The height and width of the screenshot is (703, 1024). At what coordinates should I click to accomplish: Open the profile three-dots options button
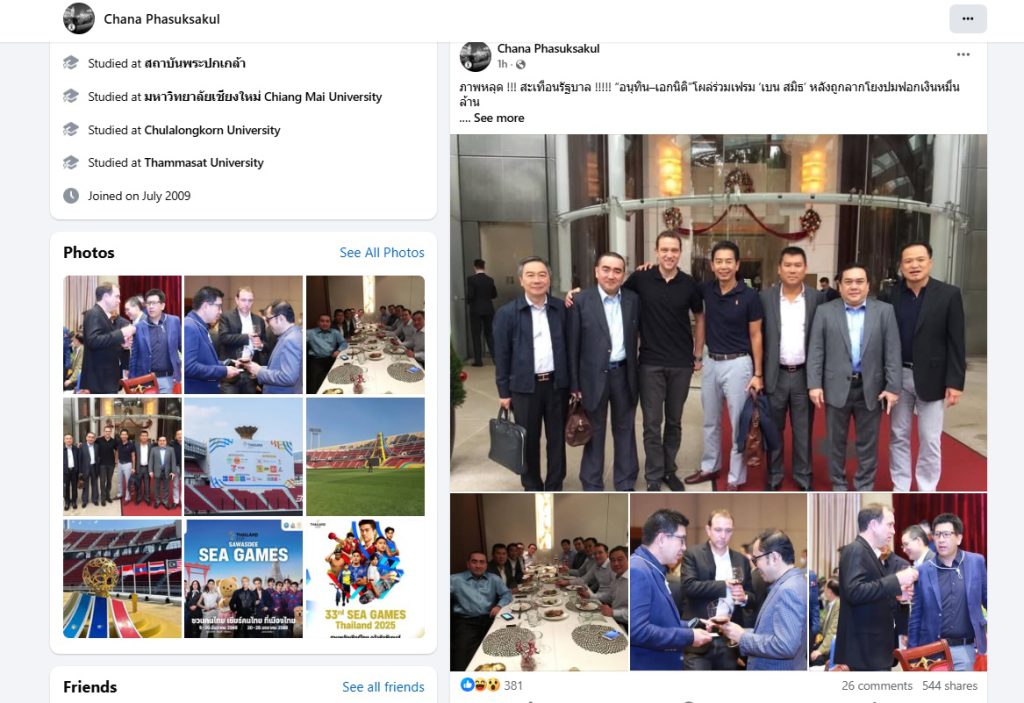point(968,19)
